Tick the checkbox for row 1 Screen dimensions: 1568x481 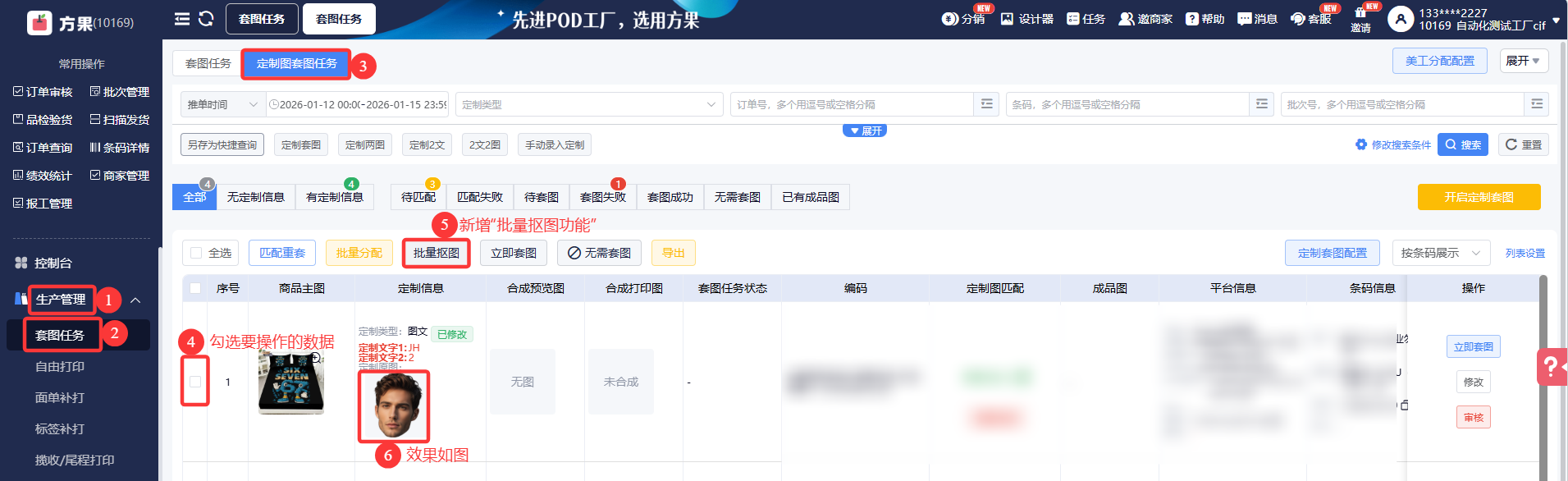point(195,382)
